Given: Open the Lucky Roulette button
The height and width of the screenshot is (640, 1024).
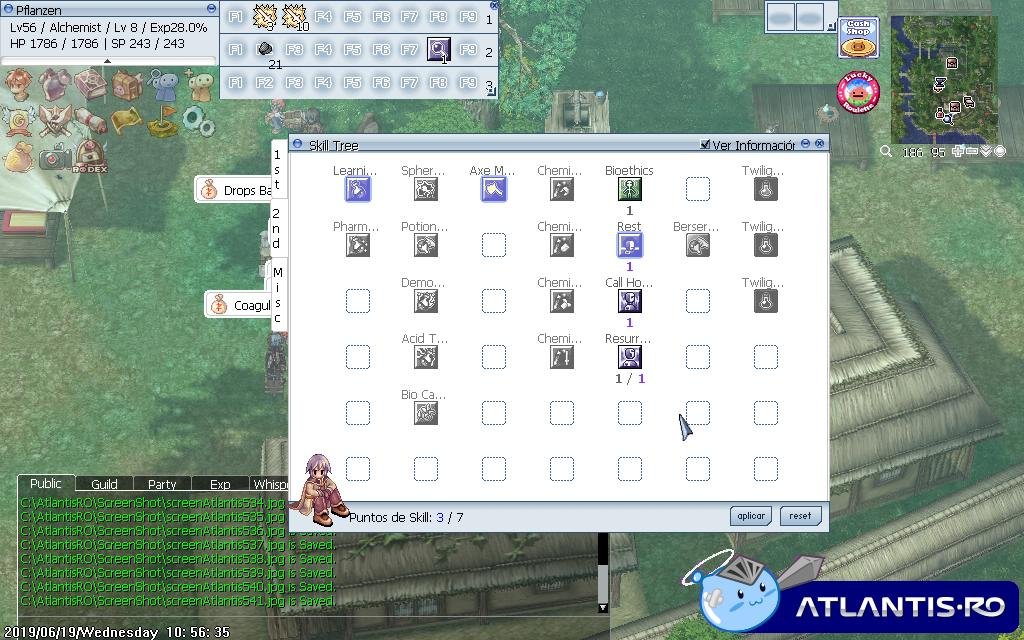Looking at the screenshot, I should [858, 93].
